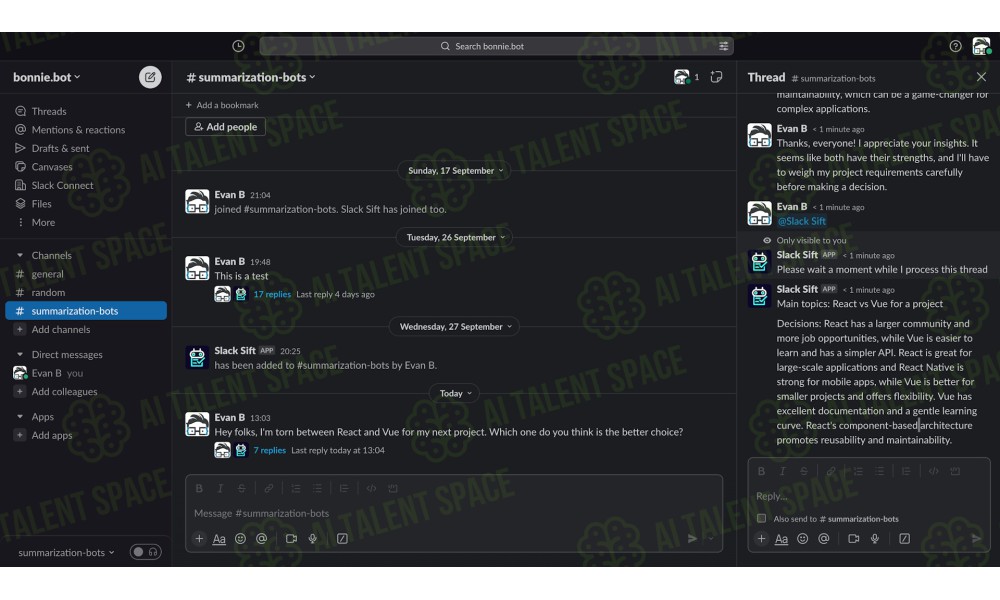Record audio clip in thread composer

[875, 539]
